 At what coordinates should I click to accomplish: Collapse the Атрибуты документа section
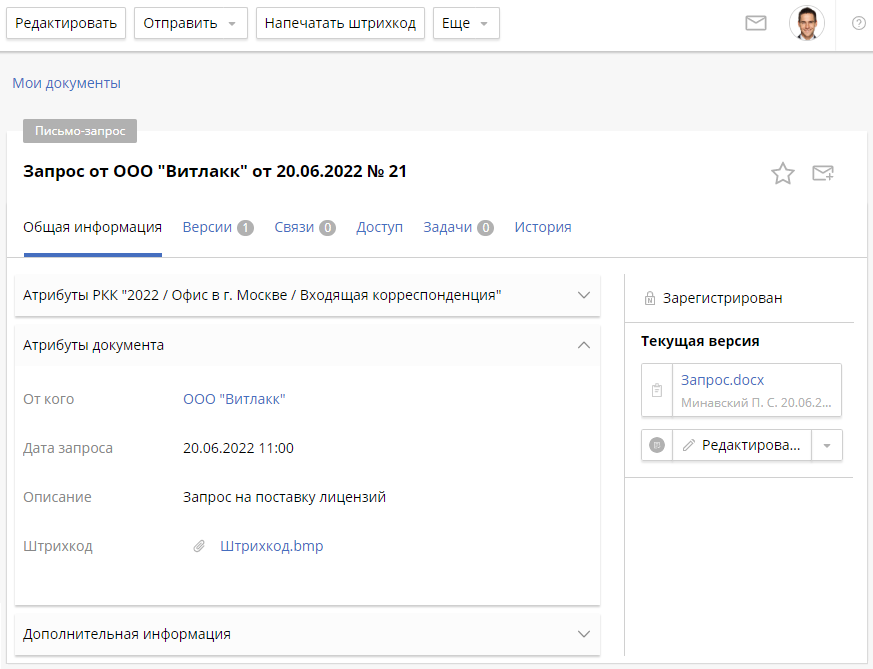click(x=584, y=345)
